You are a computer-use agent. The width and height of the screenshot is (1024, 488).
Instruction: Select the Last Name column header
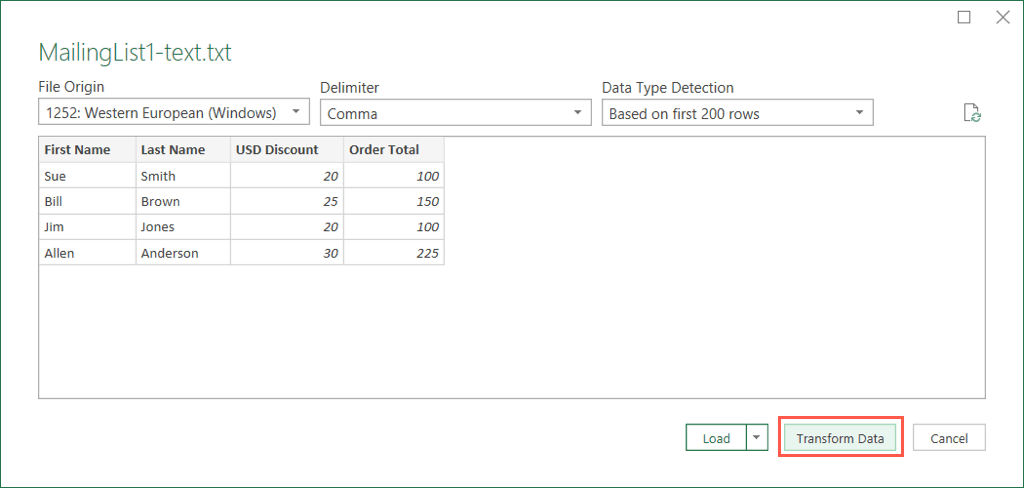[x=183, y=150]
